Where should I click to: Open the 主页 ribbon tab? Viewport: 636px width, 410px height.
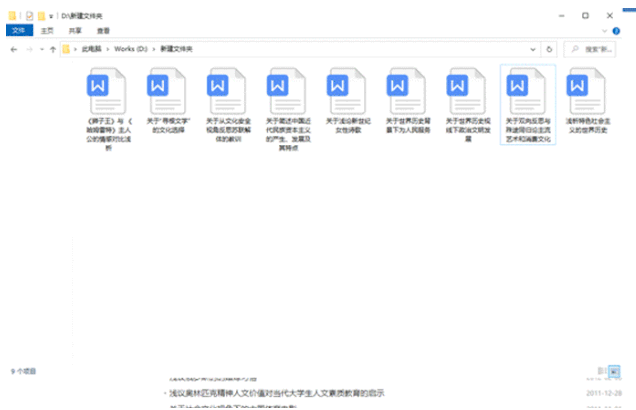pyautogui.click(x=47, y=30)
